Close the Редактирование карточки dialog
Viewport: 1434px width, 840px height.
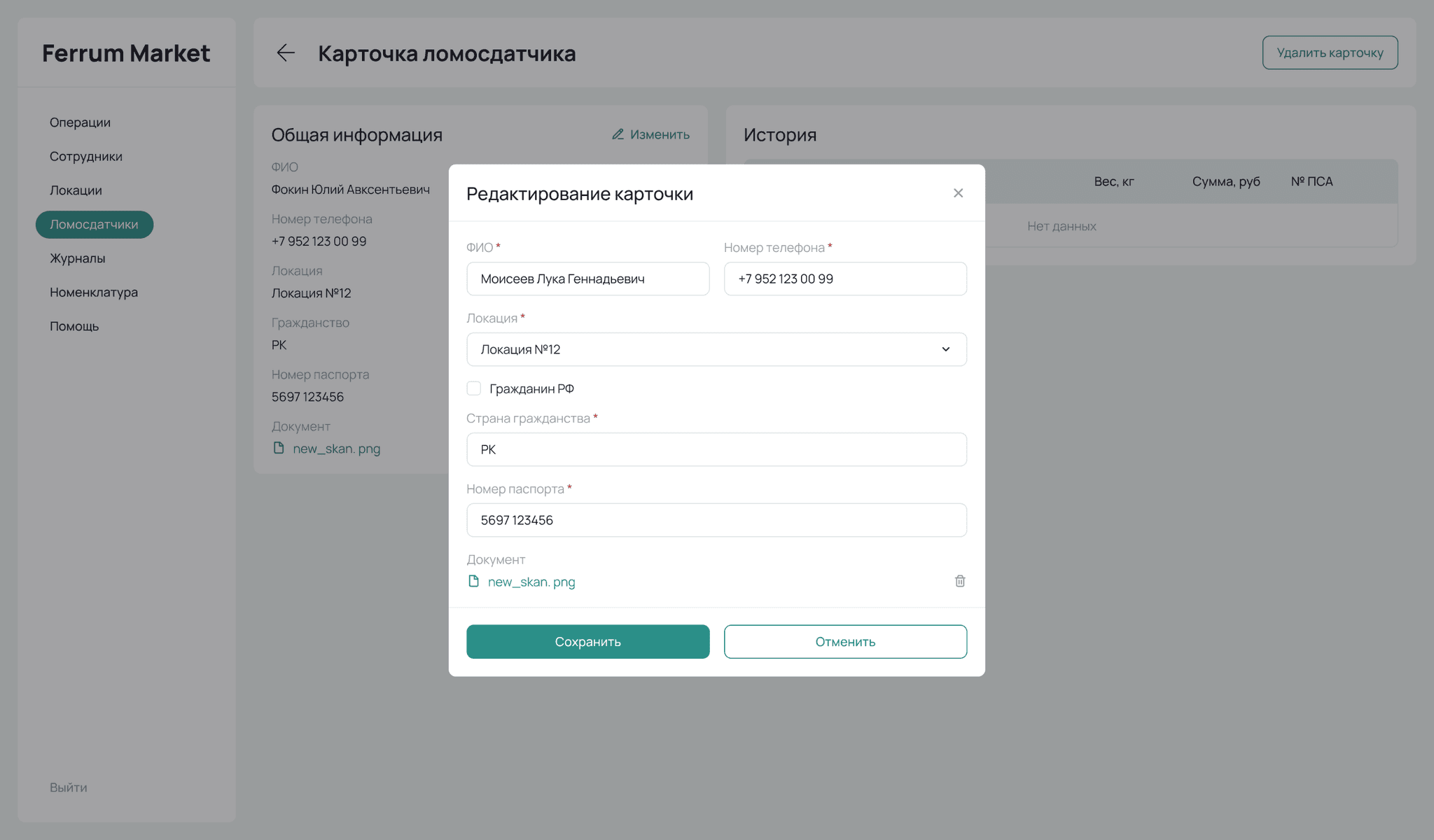coord(958,193)
